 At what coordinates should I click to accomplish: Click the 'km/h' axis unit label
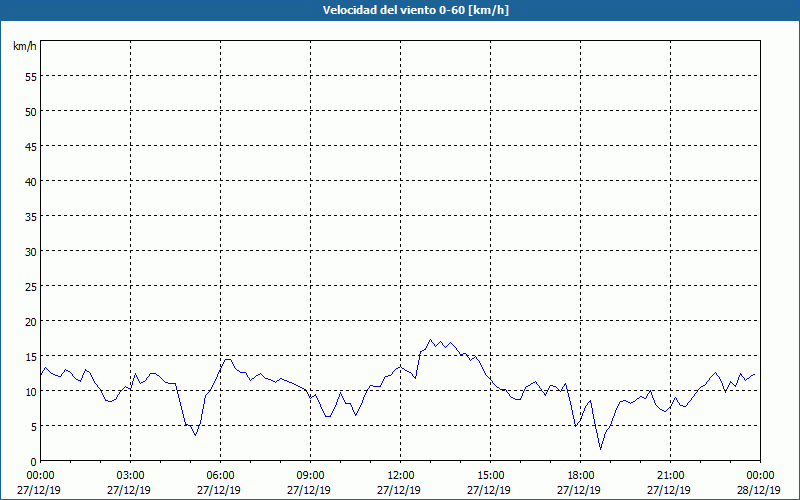point(25,46)
